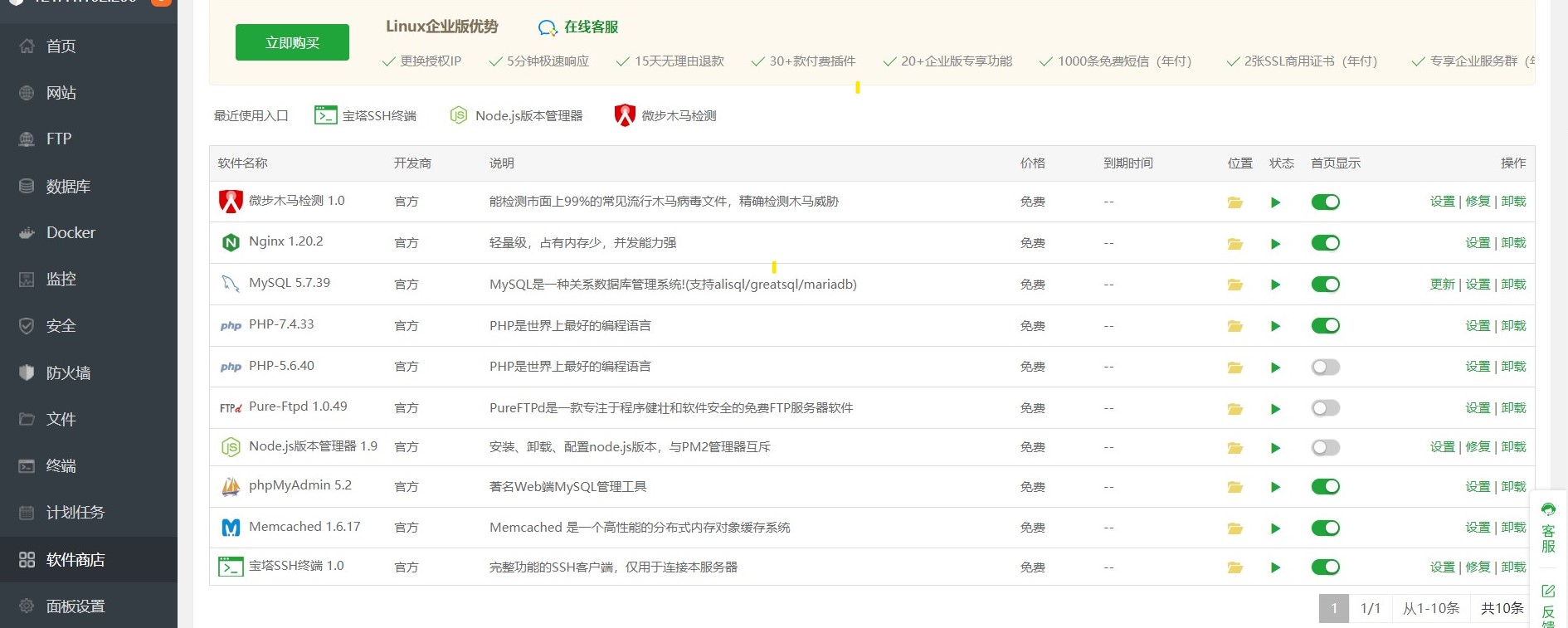Open 面板设置 in the sidebar

89,606
